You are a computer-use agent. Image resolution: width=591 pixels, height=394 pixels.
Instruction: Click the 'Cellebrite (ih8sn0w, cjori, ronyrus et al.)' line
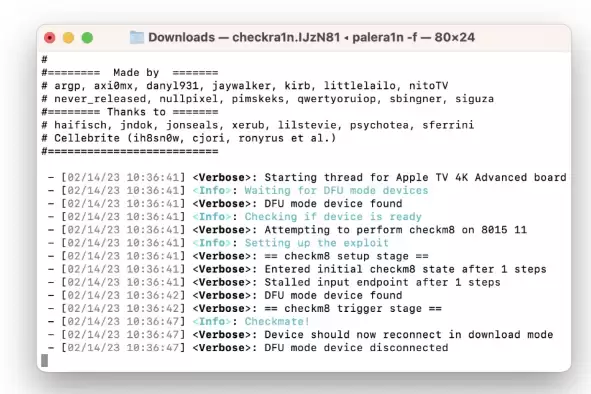tap(188, 138)
